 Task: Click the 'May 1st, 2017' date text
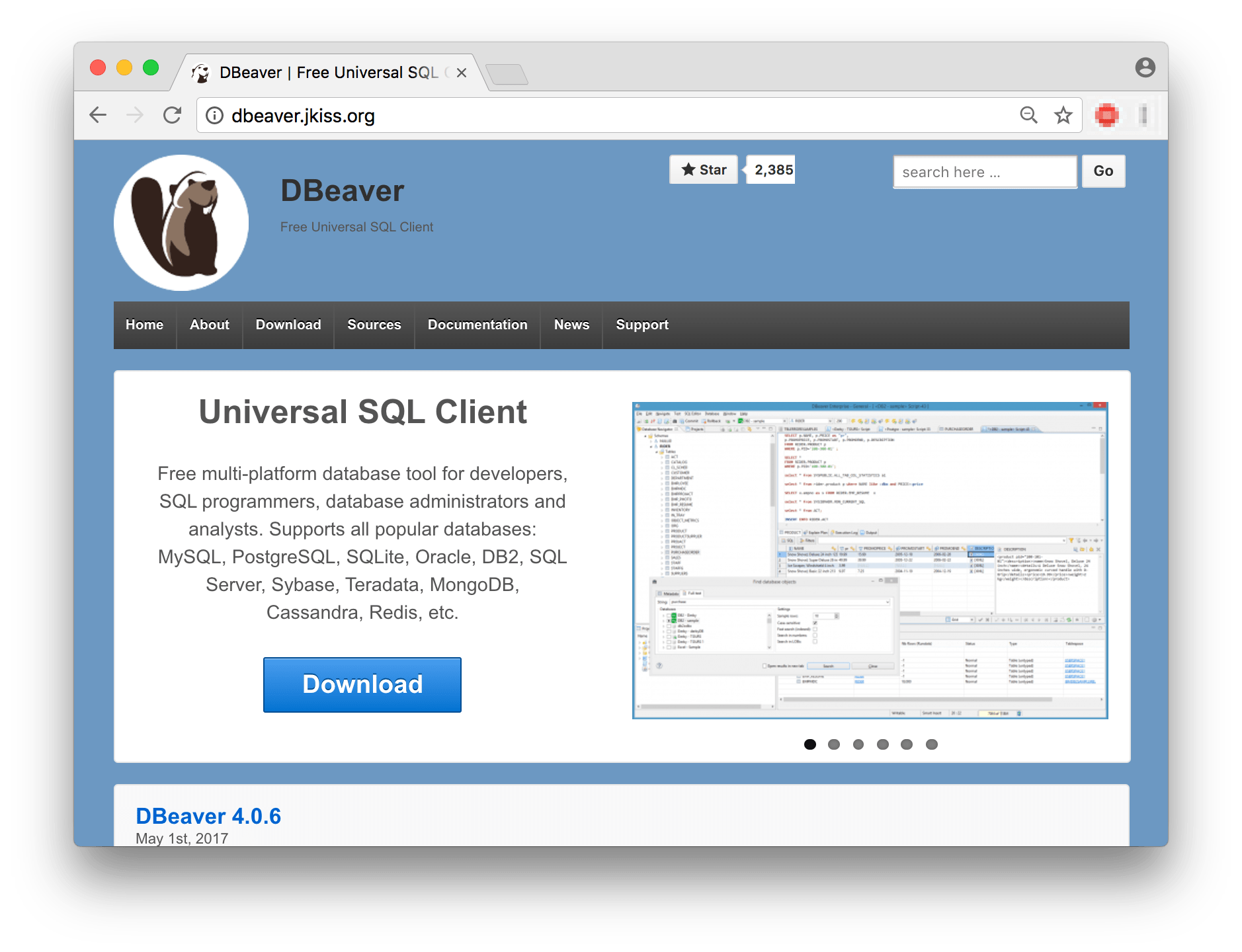tap(182, 838)
